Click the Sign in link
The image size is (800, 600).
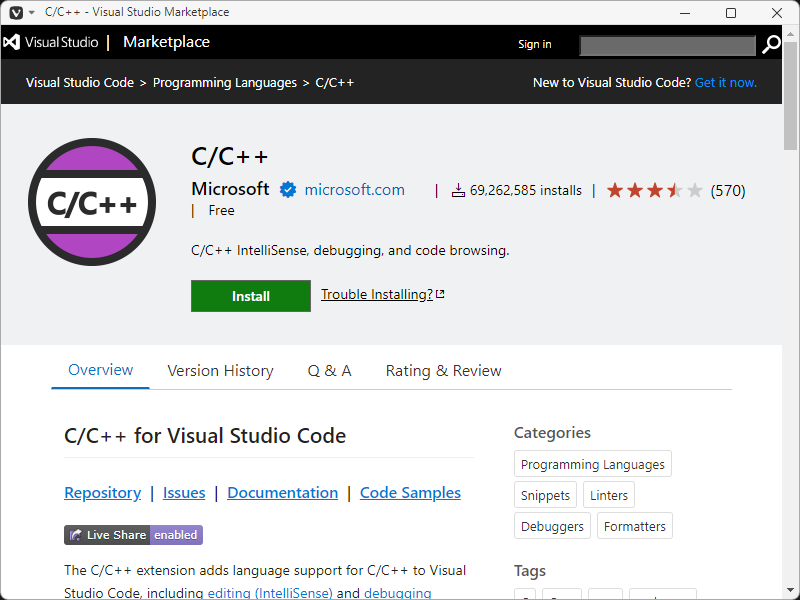534,44
